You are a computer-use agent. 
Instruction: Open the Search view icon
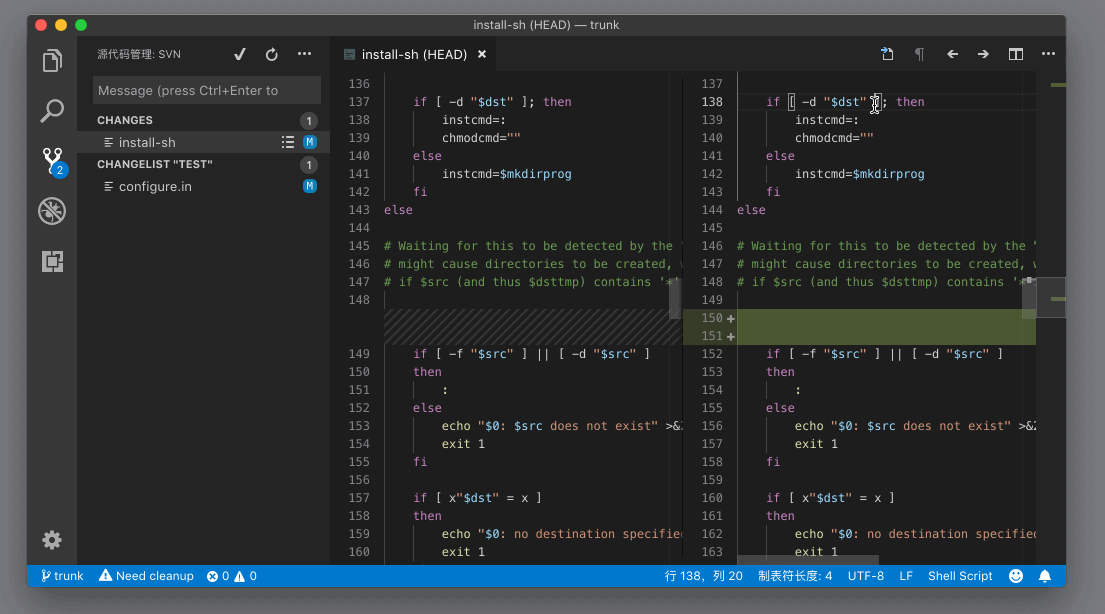[52, 110]
